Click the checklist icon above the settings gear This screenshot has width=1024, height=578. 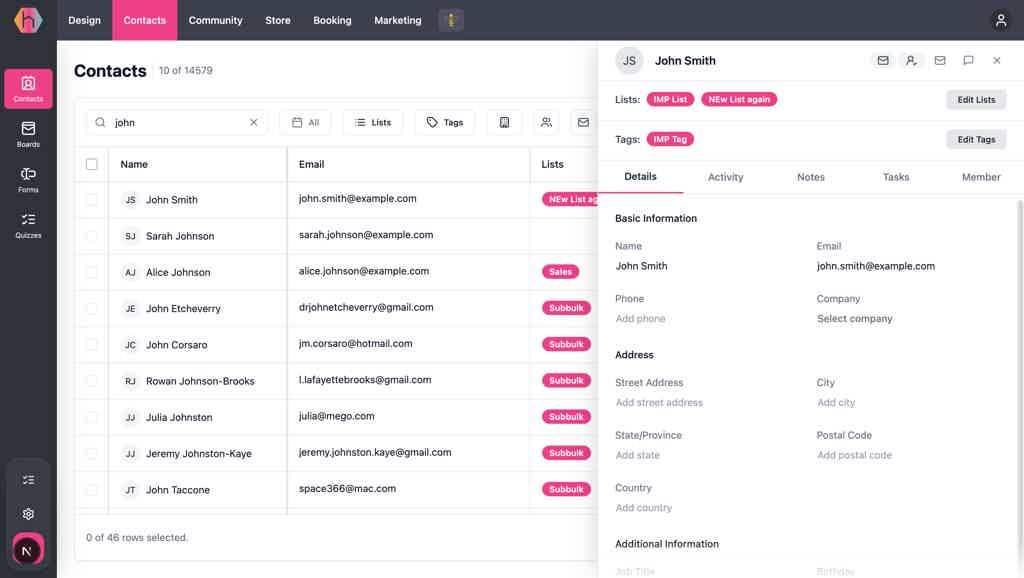click(28, 480)
